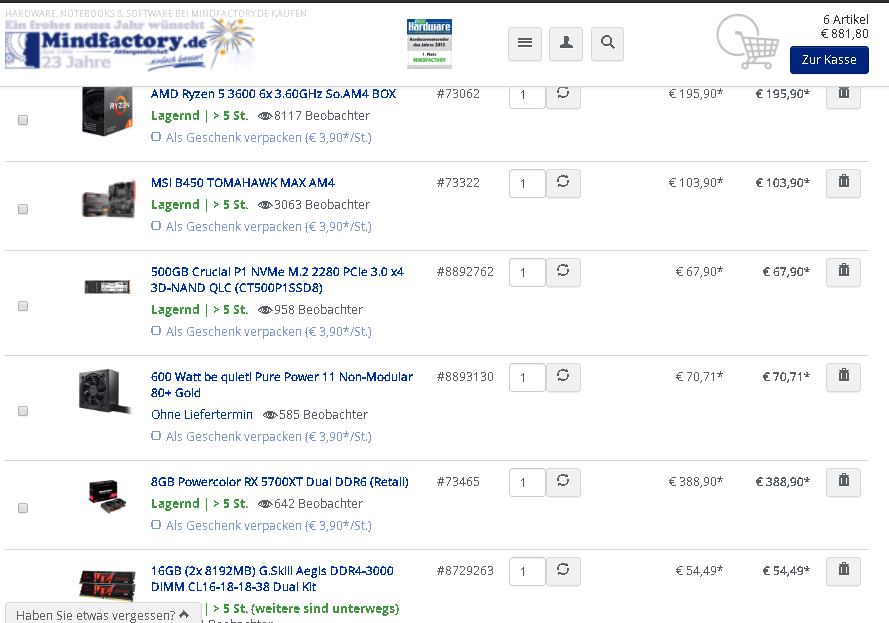889x623 pixels.
Task: Delete G.Skill Aegis RAM from cart
Action: click(843, 571)
